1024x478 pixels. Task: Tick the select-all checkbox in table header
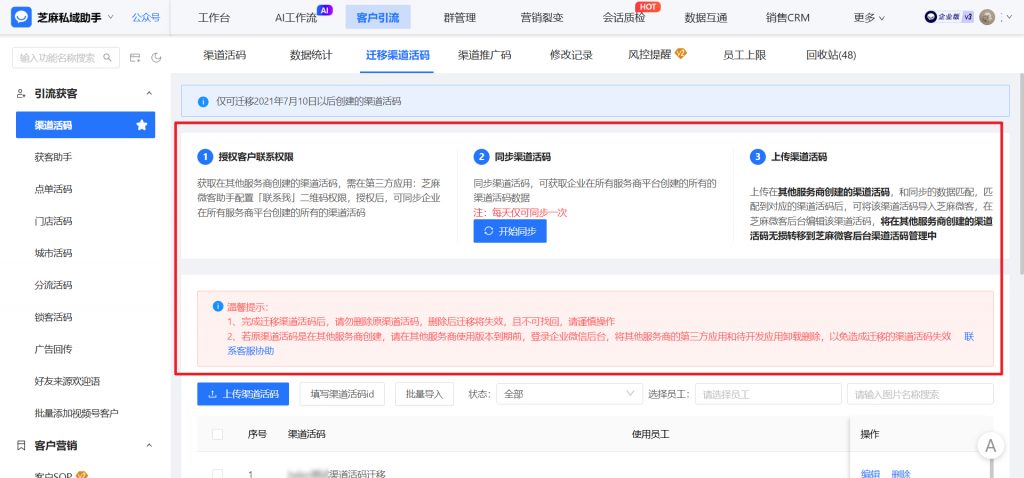(217, 434)
